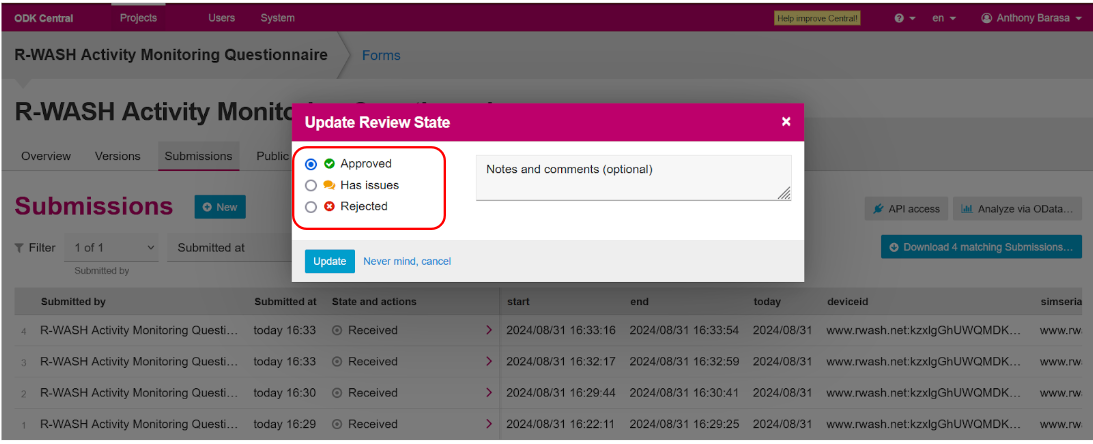Close the Update Review State dialog
1093x444 pixels.
(x=786, y=122)
